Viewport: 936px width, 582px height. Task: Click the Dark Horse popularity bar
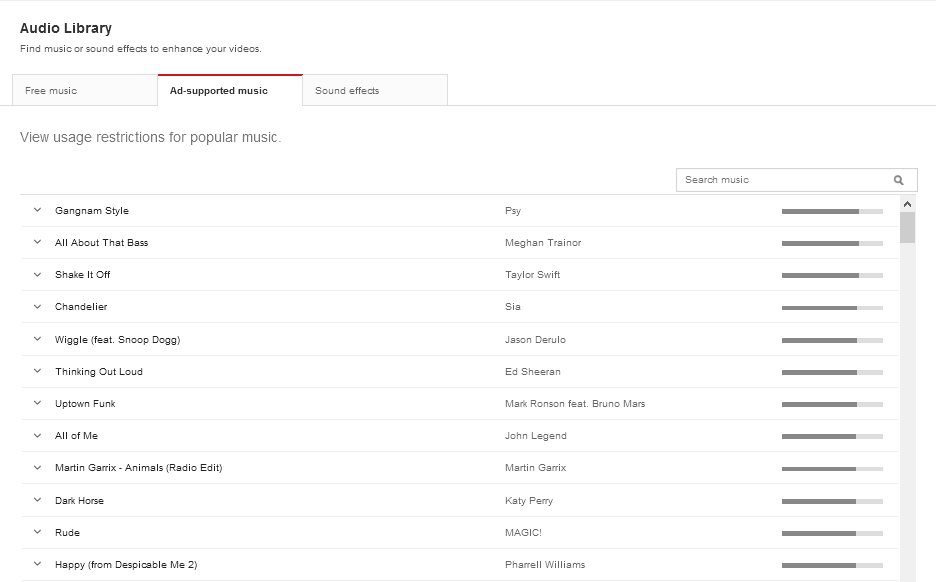[832, 501]
